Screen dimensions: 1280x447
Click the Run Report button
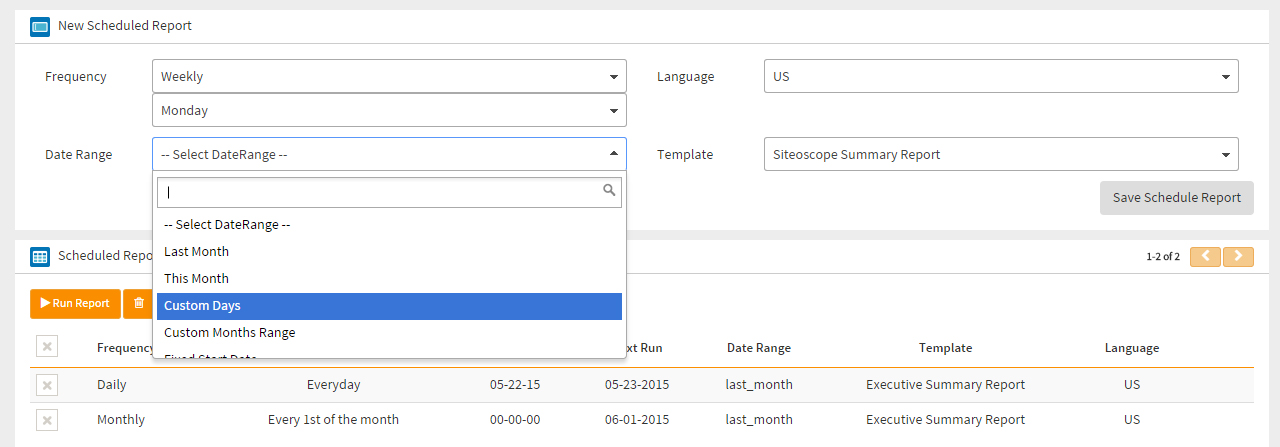75,303
